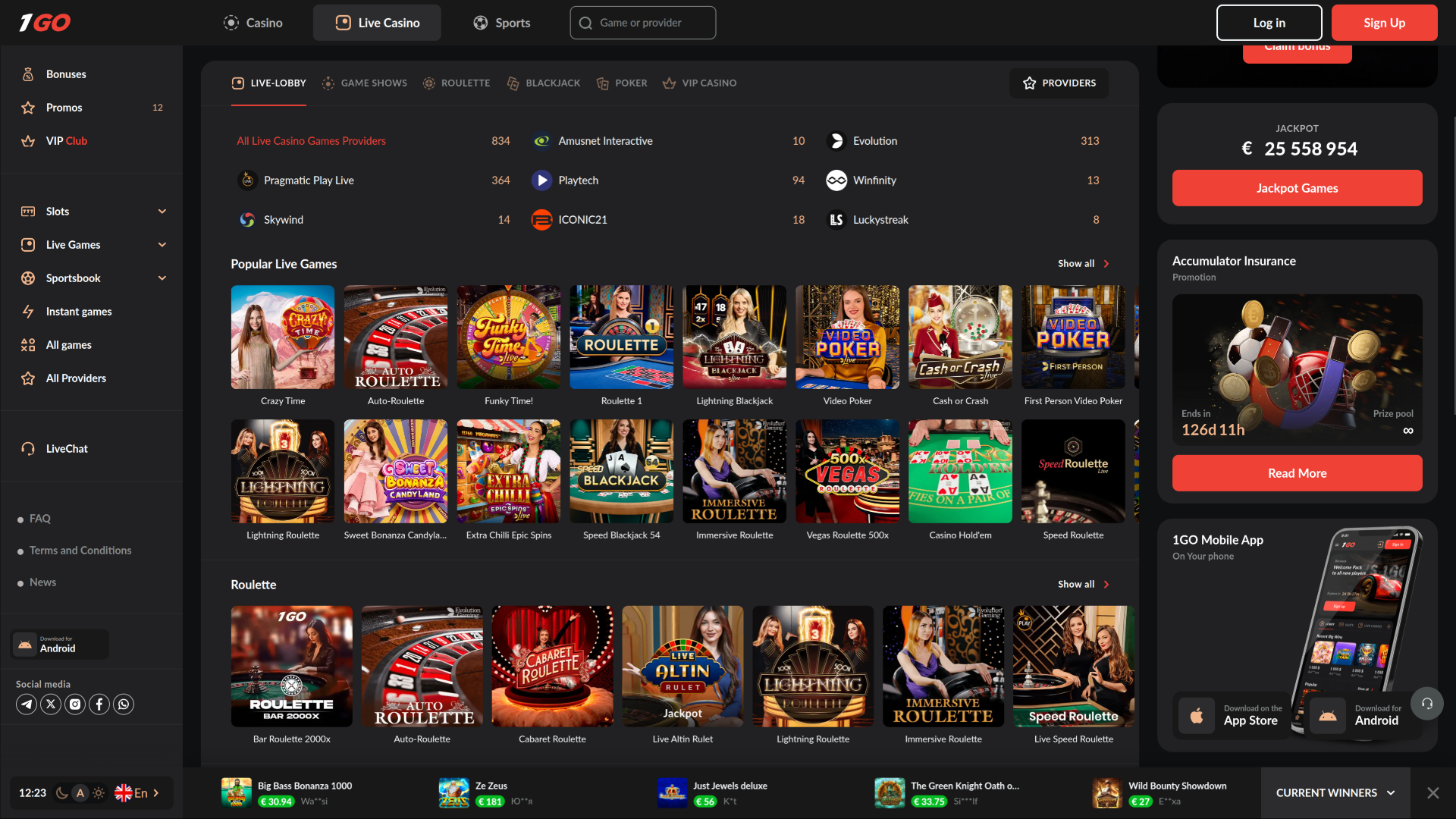Click the WhatsApp social icon
This screenshot has width=1456, height=819.
pos(124,704)
